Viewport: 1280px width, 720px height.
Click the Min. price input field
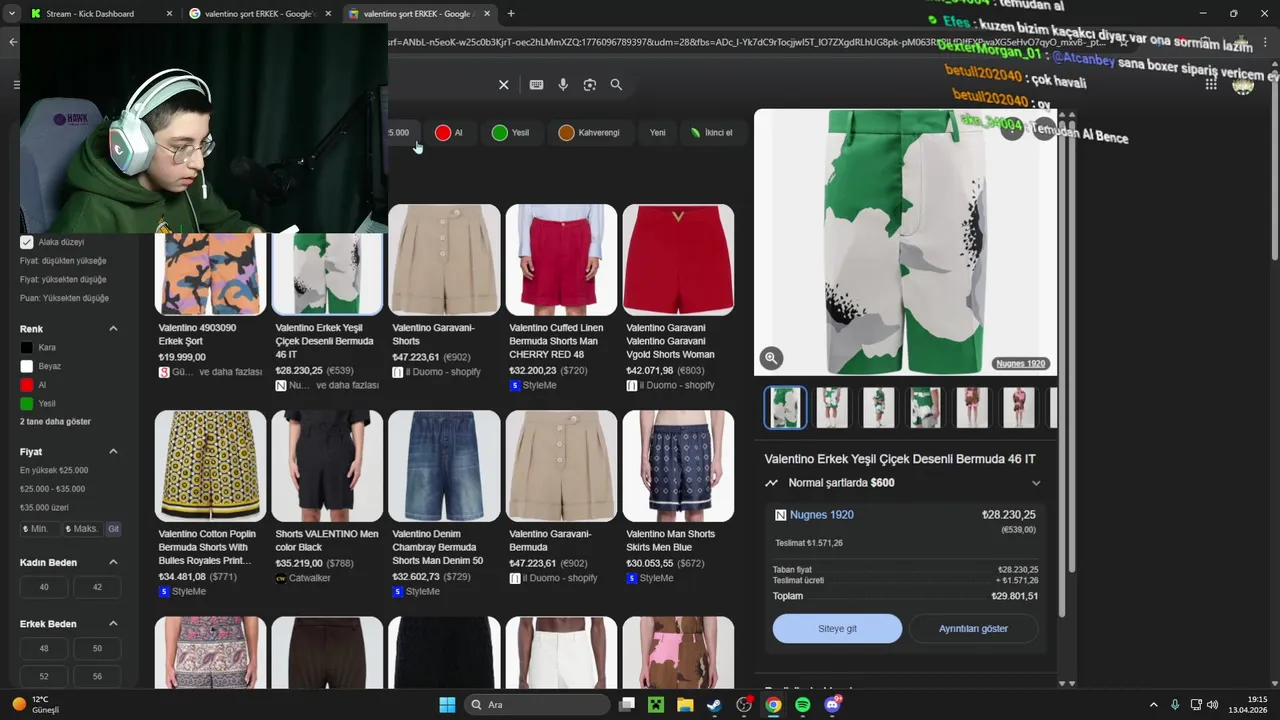[x=39, y=529]
